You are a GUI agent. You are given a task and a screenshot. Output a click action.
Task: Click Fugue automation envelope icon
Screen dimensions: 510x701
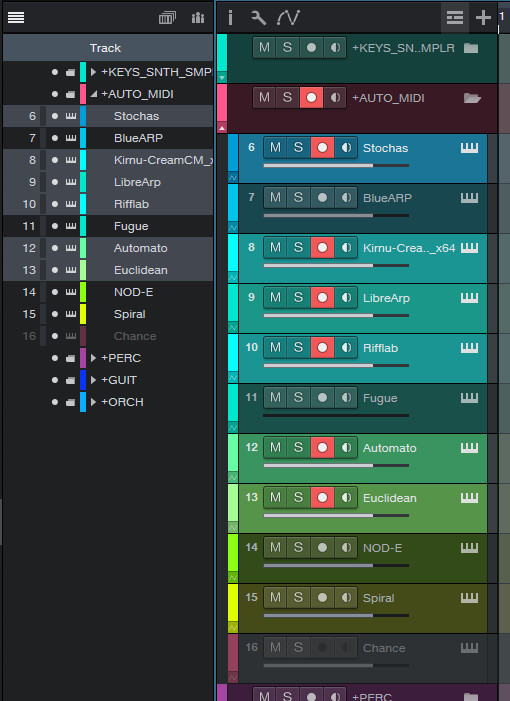(233, 428)
